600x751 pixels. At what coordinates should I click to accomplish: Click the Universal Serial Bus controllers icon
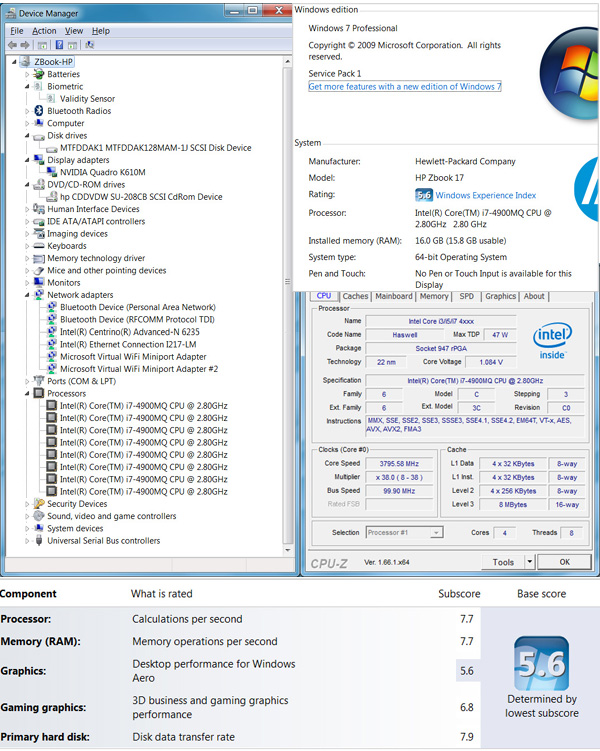point(39,541)
